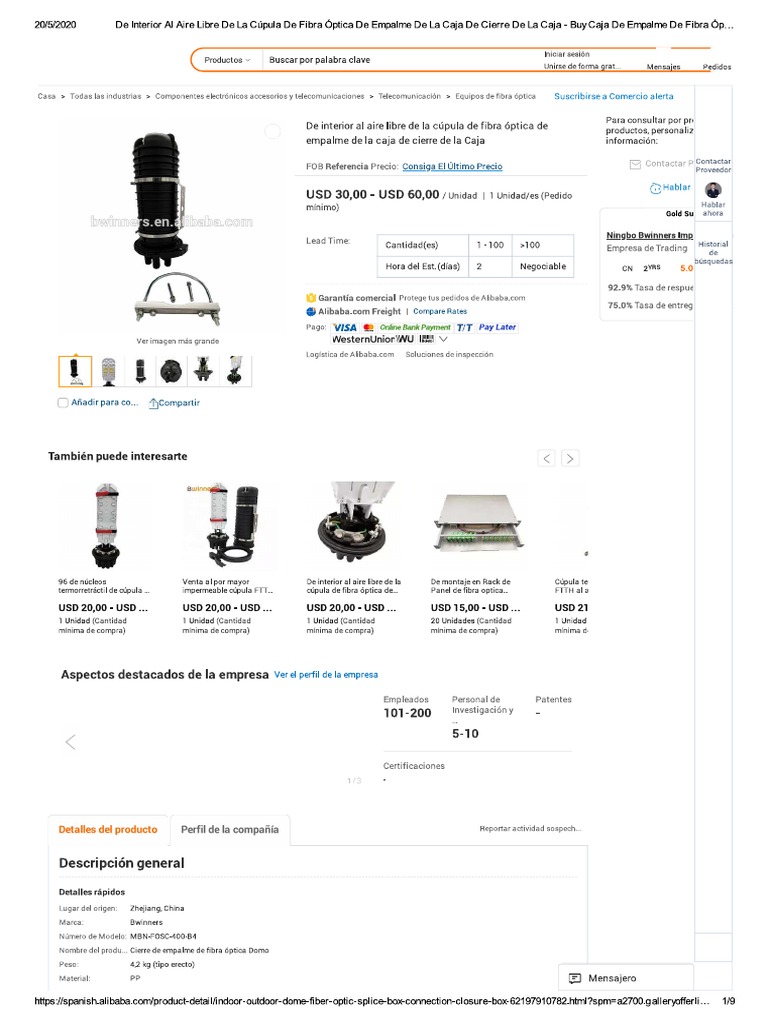
Task: Check the Añadir para comparar checkbox
Action: [x=63, y=403]
